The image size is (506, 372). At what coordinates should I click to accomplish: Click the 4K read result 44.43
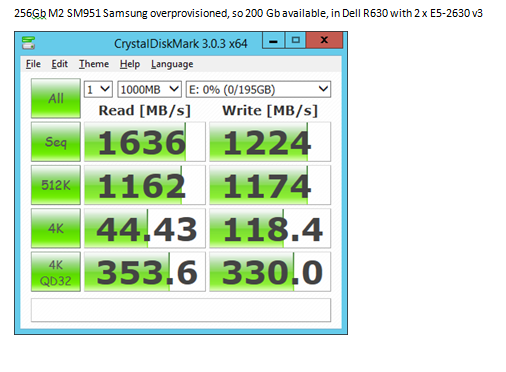coord(145,228)
